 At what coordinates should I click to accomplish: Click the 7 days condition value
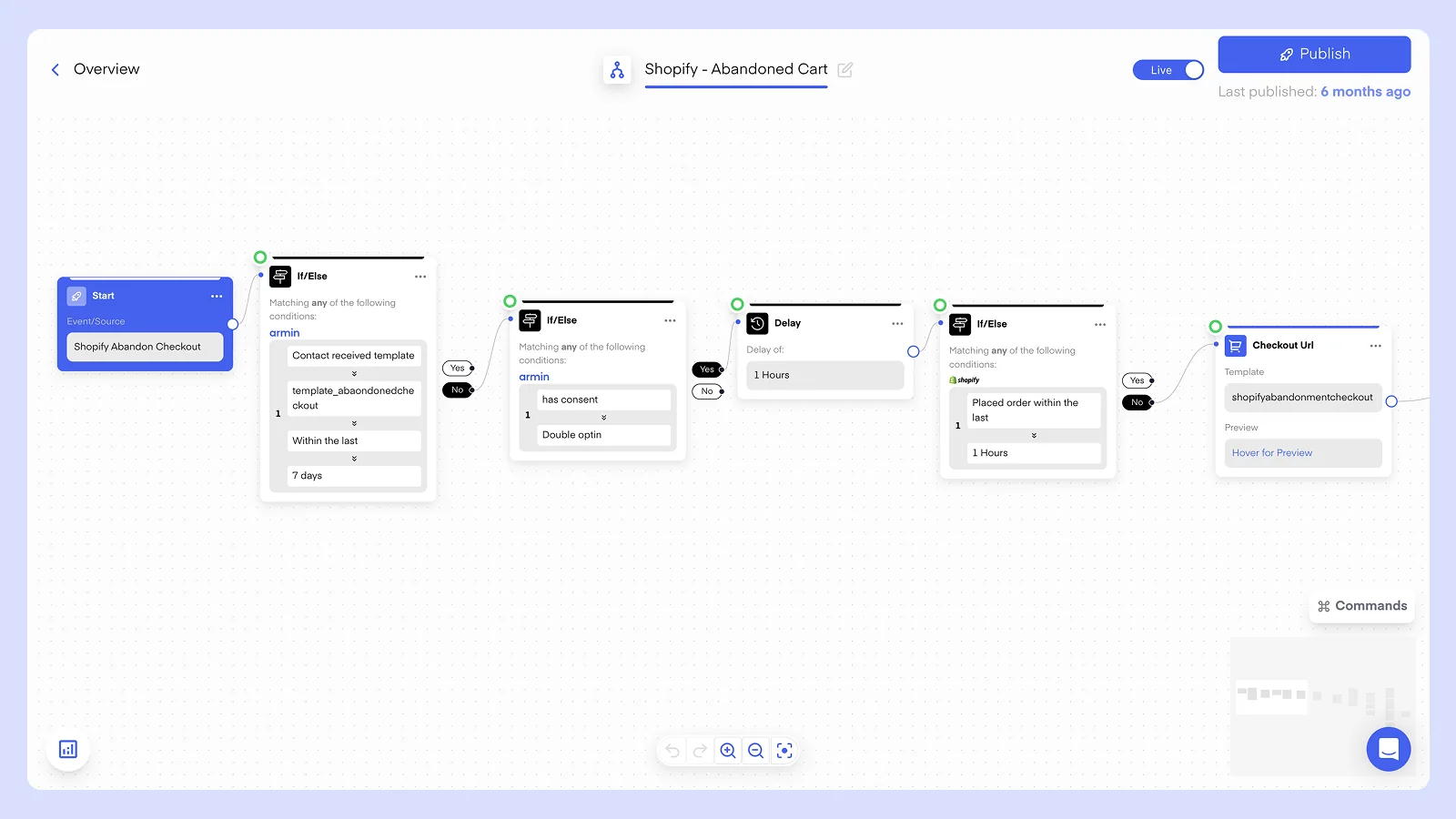354,476
